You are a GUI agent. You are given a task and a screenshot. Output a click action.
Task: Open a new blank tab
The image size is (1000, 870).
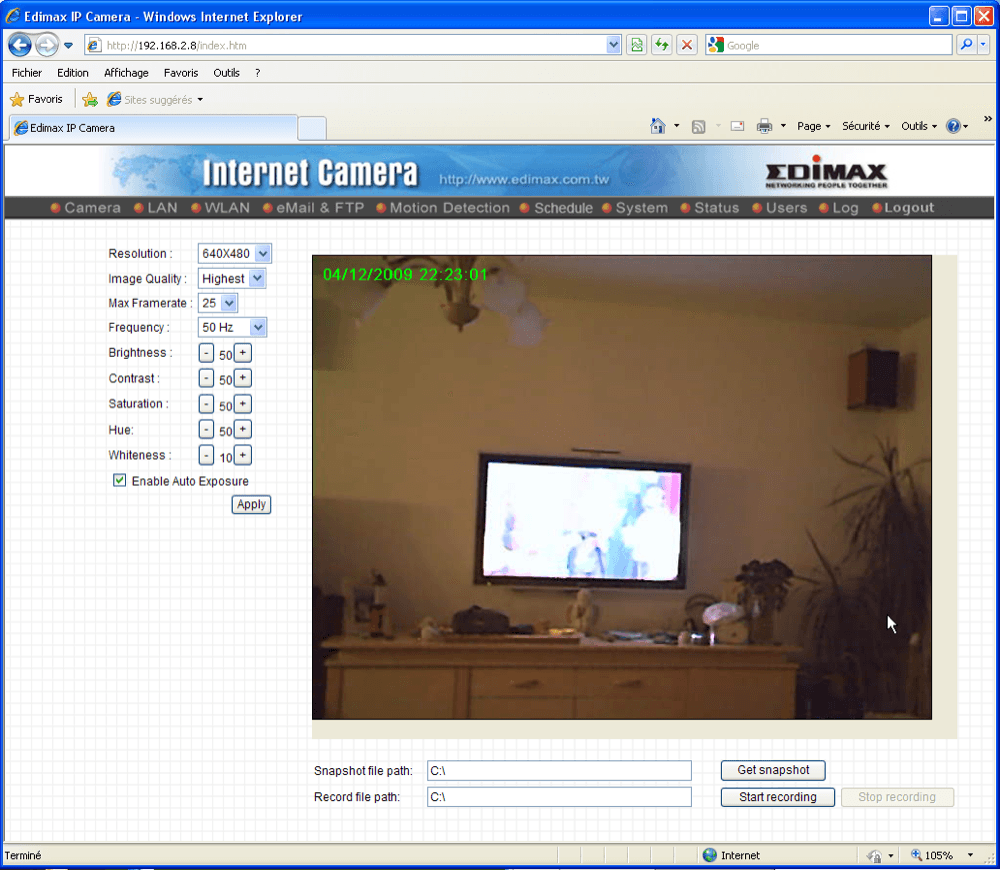[x=312, y=128]
